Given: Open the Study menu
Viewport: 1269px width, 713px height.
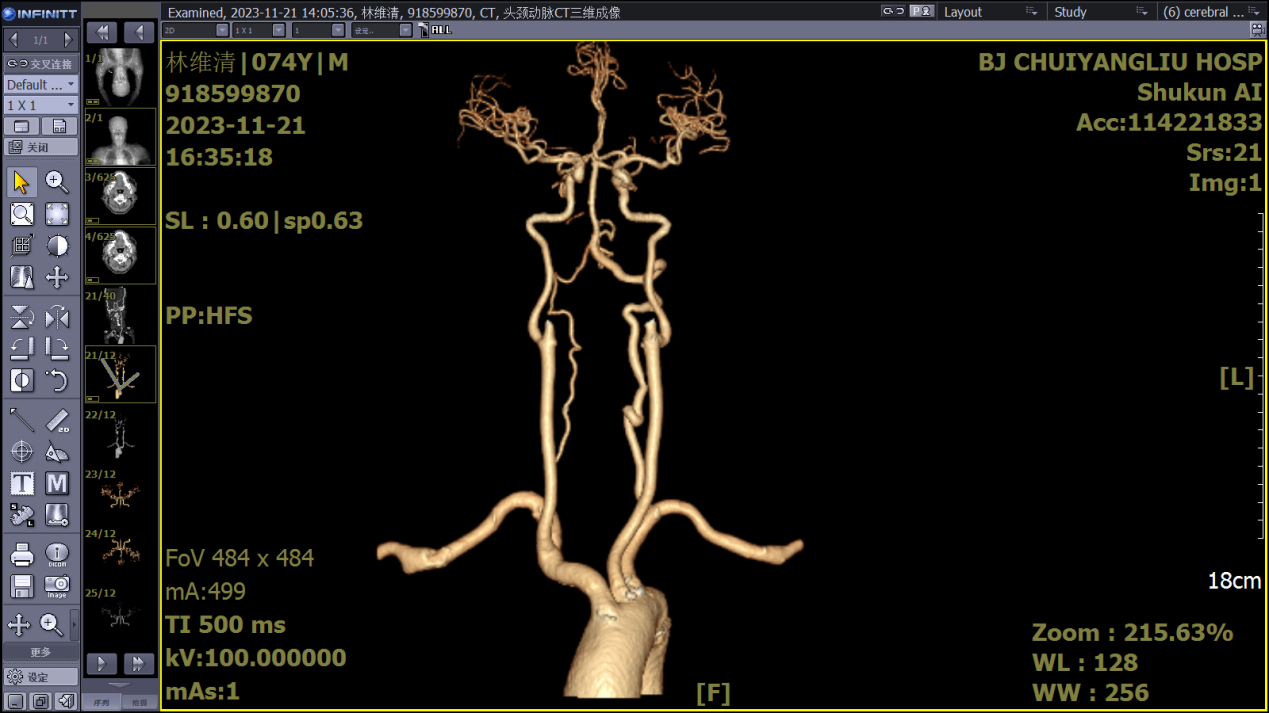Looking at the screenshot, I should click(x=1098, y=12).
